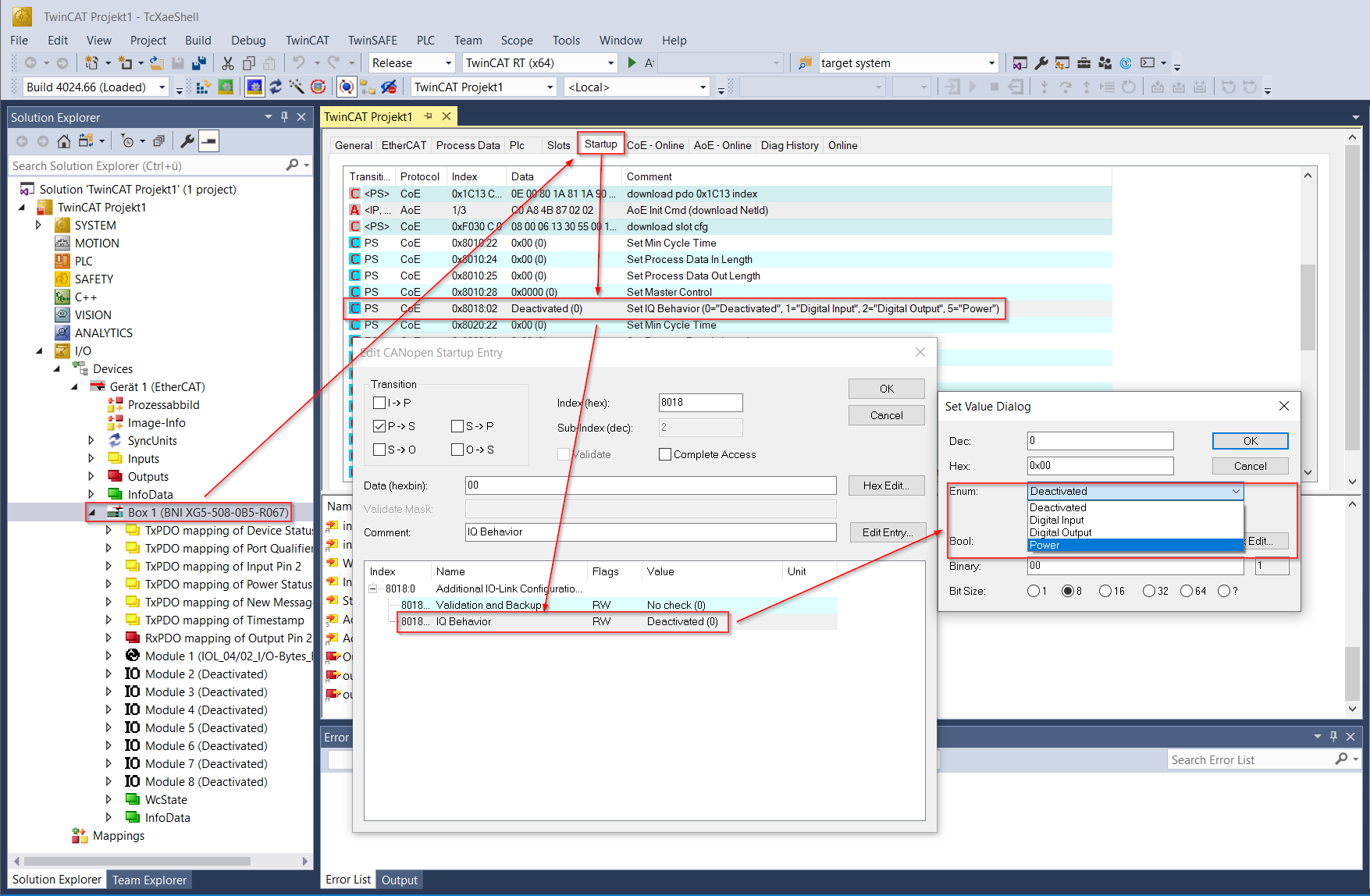Click Cancel in Set Value Dialog
The image size is (1370, 896).
[1250, 466]
